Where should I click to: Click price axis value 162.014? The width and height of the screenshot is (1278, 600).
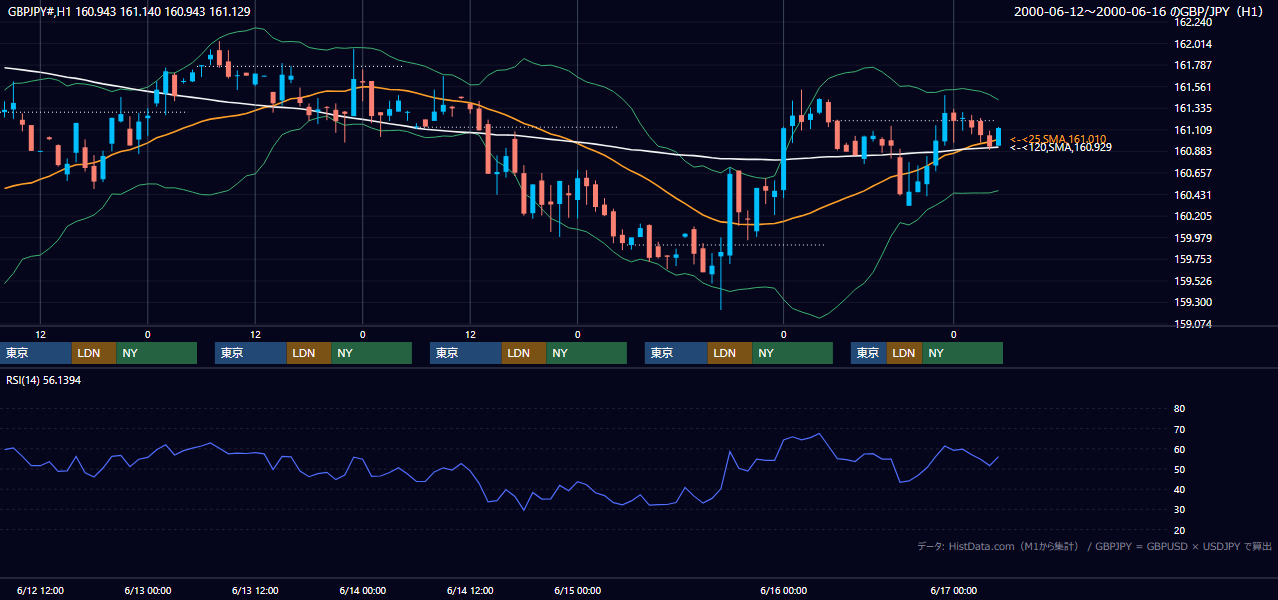(x=1193, y=44)
